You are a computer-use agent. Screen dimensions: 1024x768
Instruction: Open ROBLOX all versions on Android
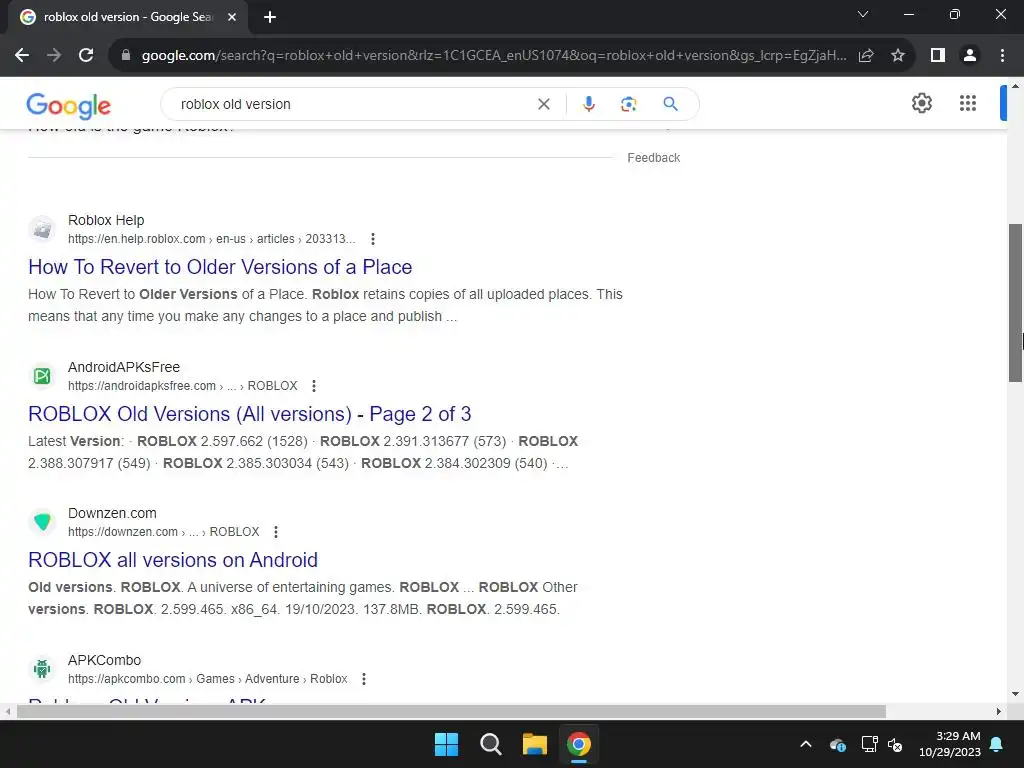[173, 560]
